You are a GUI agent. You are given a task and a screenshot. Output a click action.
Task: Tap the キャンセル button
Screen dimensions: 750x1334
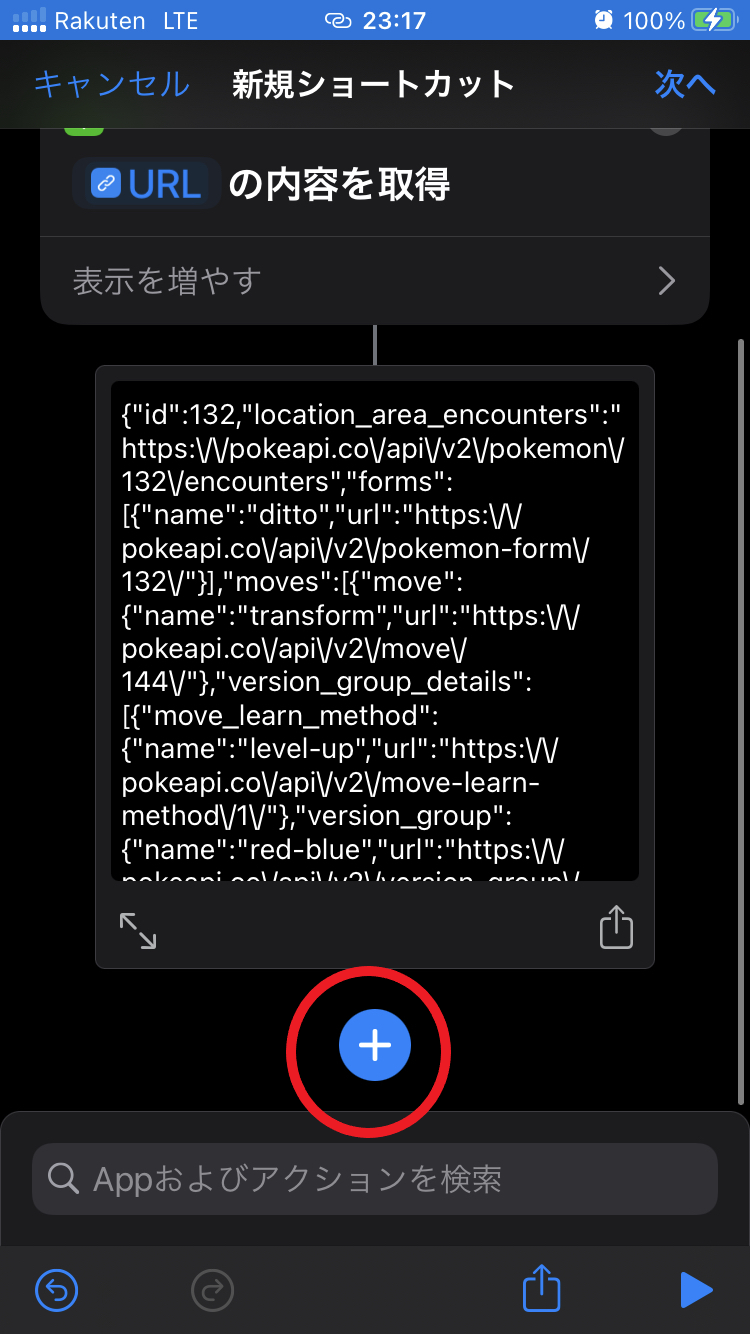coord(111,84)
